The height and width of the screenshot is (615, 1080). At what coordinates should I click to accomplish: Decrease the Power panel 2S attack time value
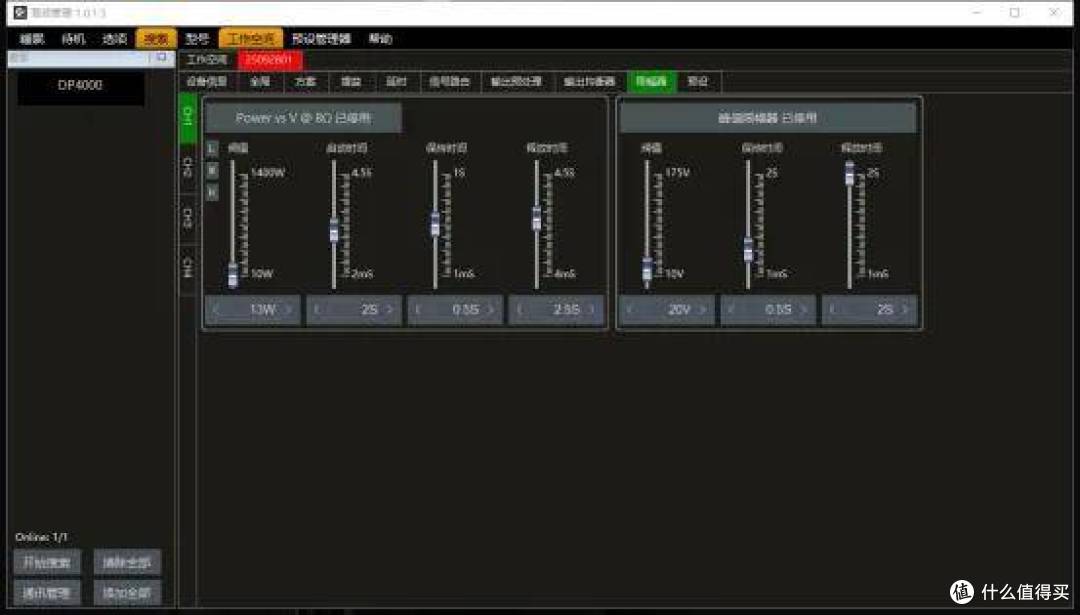coord(317,310)
